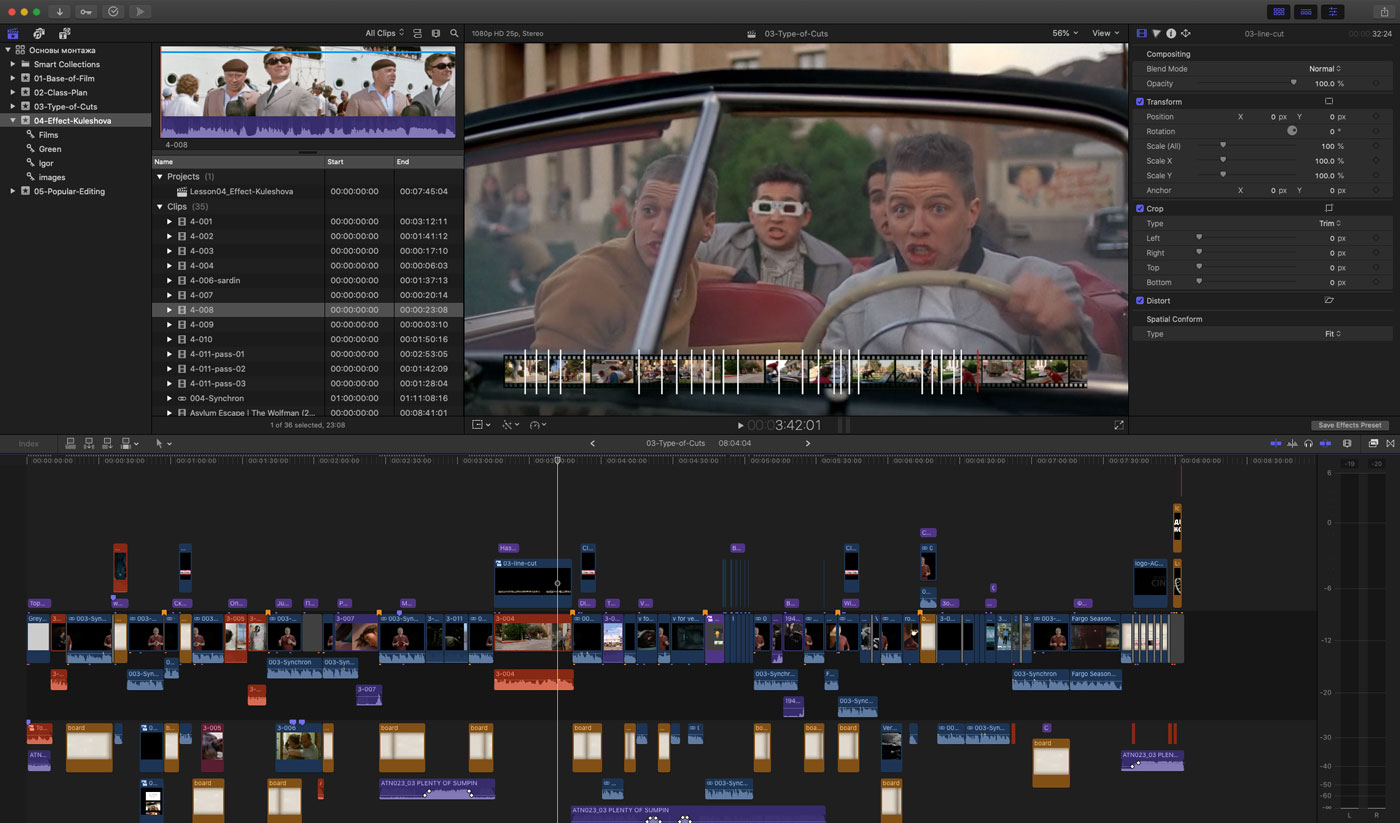Select the Info inspector tab
This screenshot has width=1400, height=823.
tap(1170, 33)
